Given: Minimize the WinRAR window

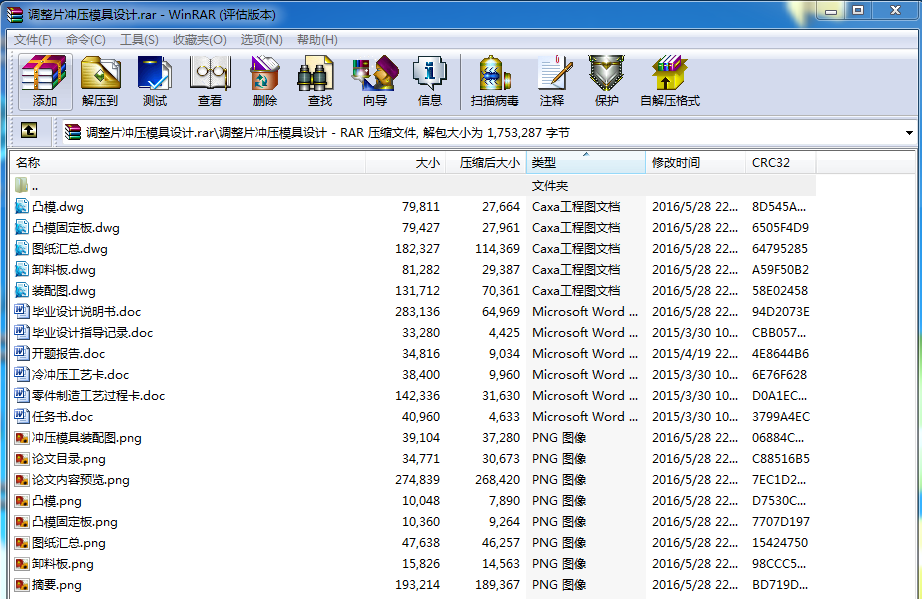Looking at the screenshot, I should [830, 11].
